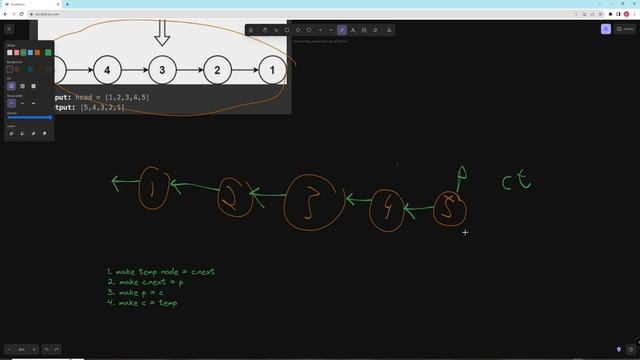Open the browser extensions puzzle icon
The width and height of the screenshot is (640, 360).
coord(611,14)
